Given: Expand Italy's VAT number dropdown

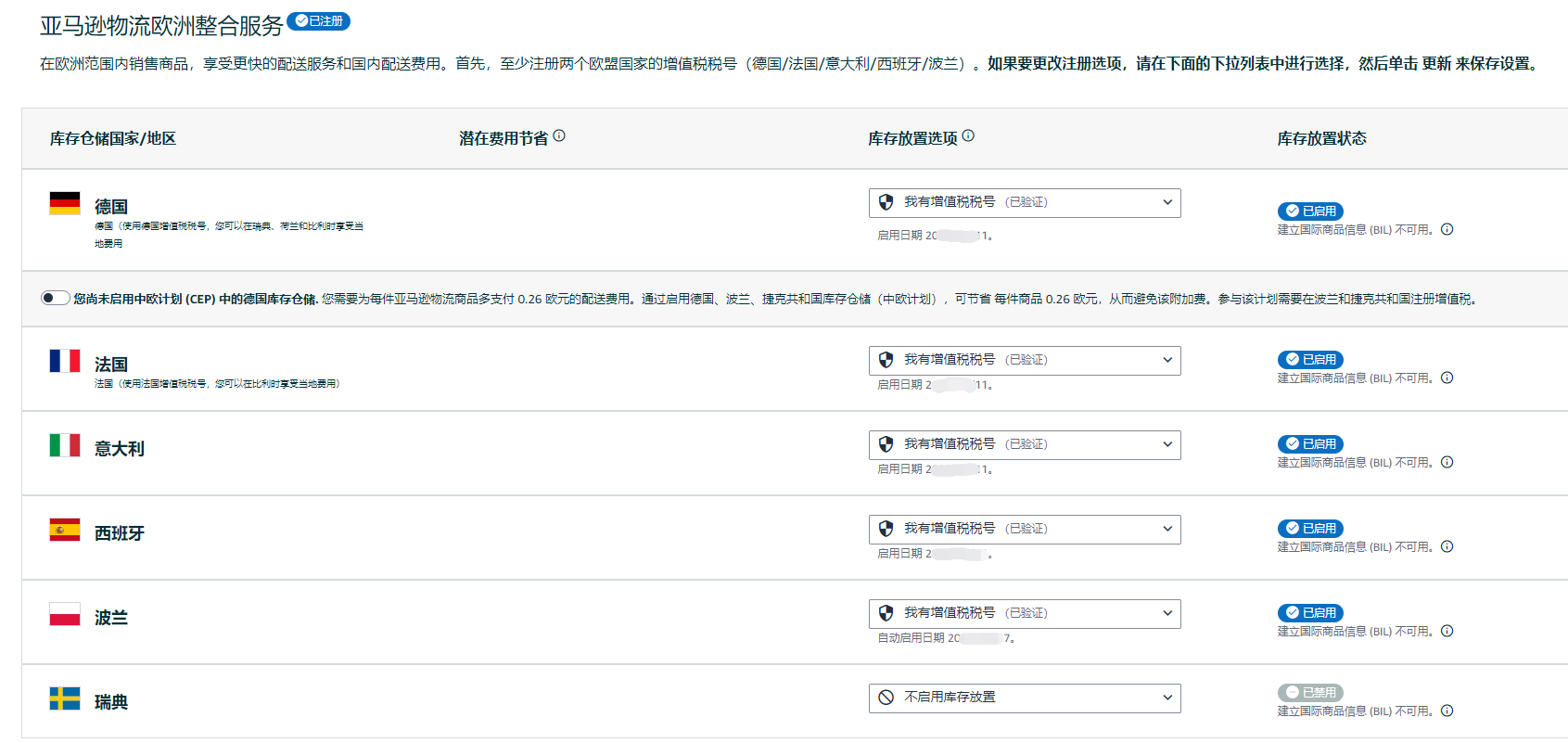Looking at the screenshot, I should pos(1024,445).
